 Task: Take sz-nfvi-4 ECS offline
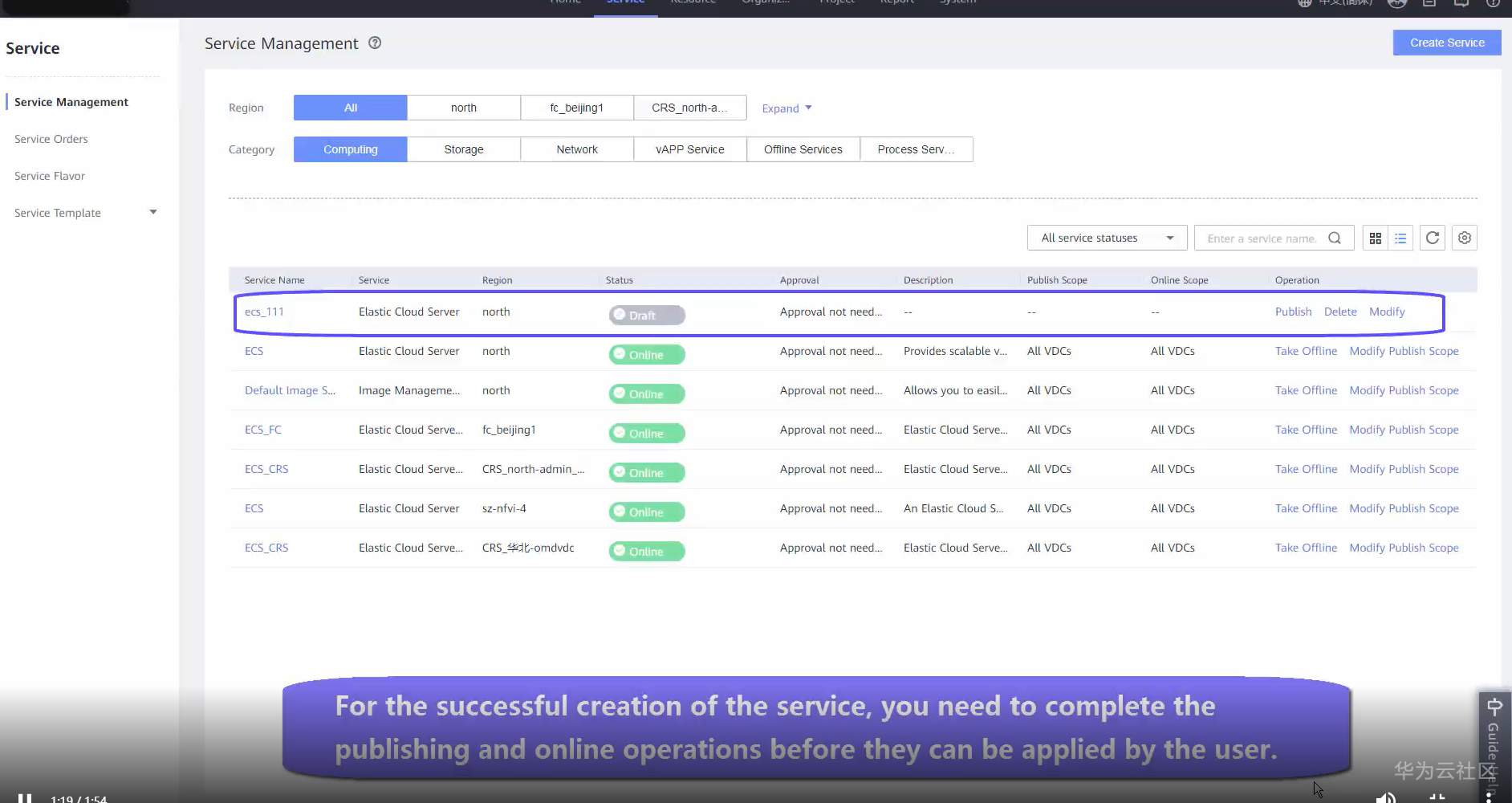[x=1306, y=508]
